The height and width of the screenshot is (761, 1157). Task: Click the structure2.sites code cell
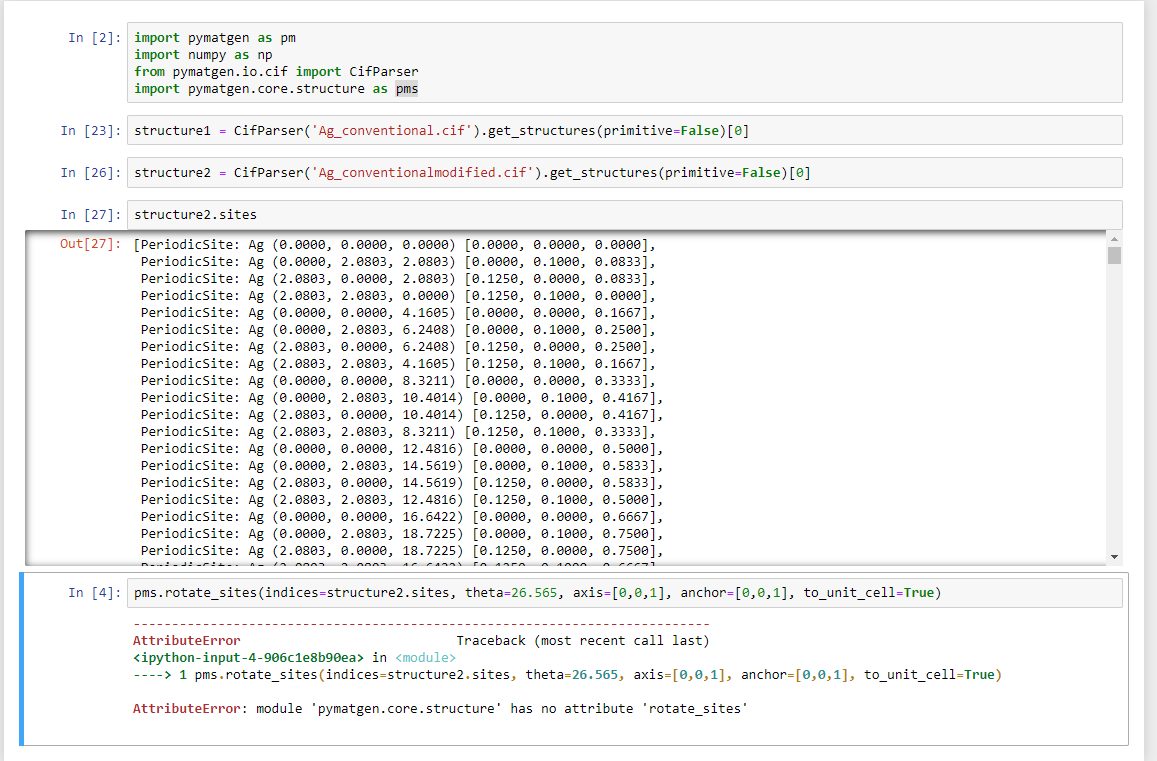coord(624,215)
